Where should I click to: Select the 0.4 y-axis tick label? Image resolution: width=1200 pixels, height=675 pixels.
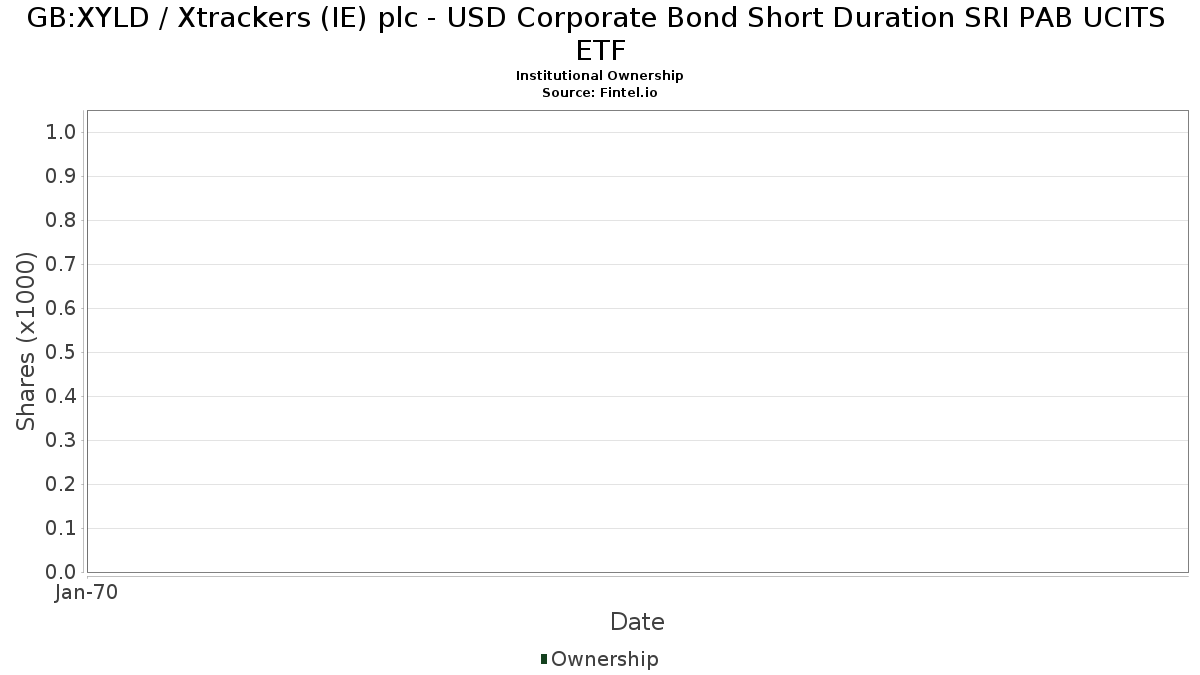61,397
